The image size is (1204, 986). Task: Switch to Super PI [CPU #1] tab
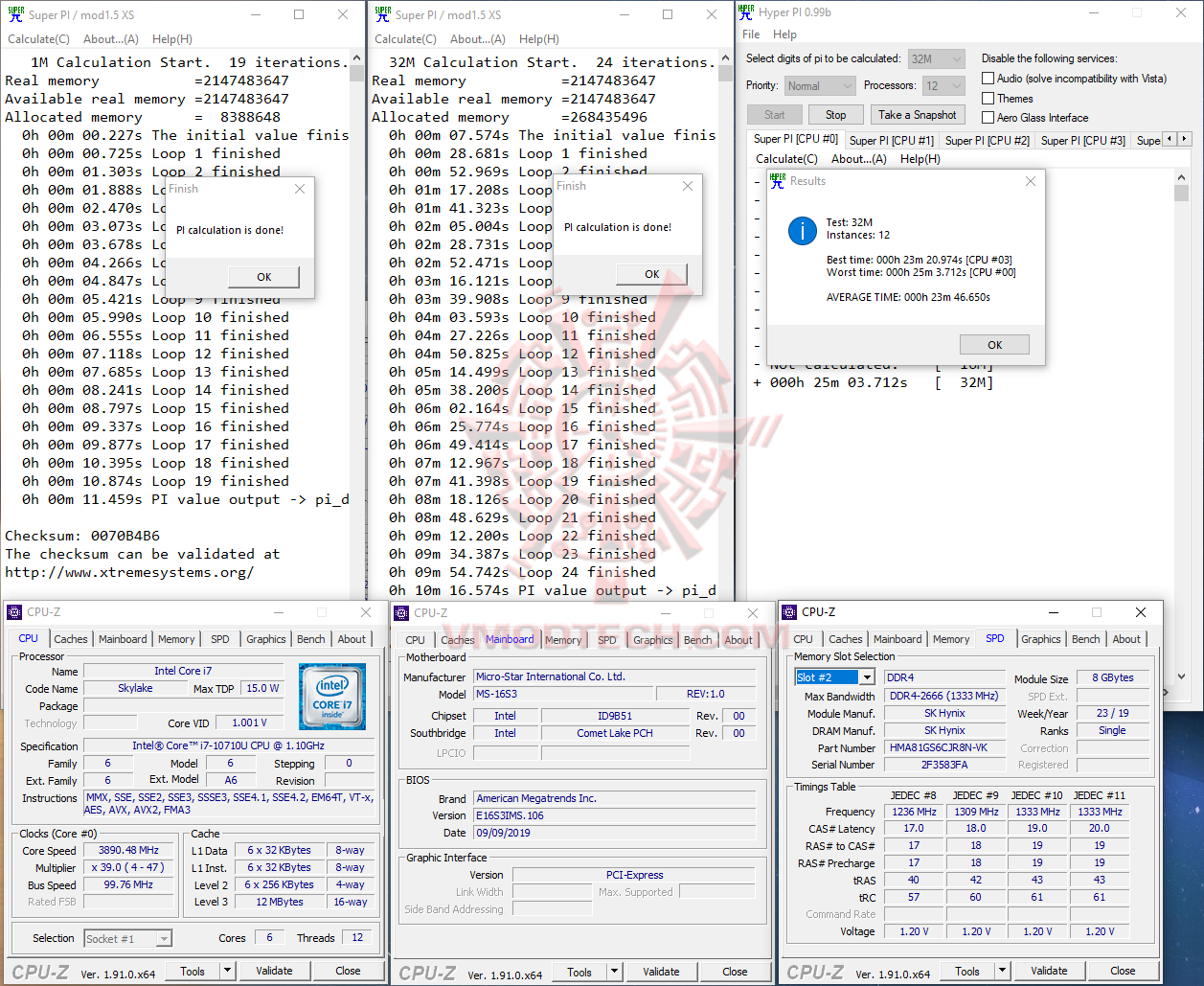(x=891, y=140)
